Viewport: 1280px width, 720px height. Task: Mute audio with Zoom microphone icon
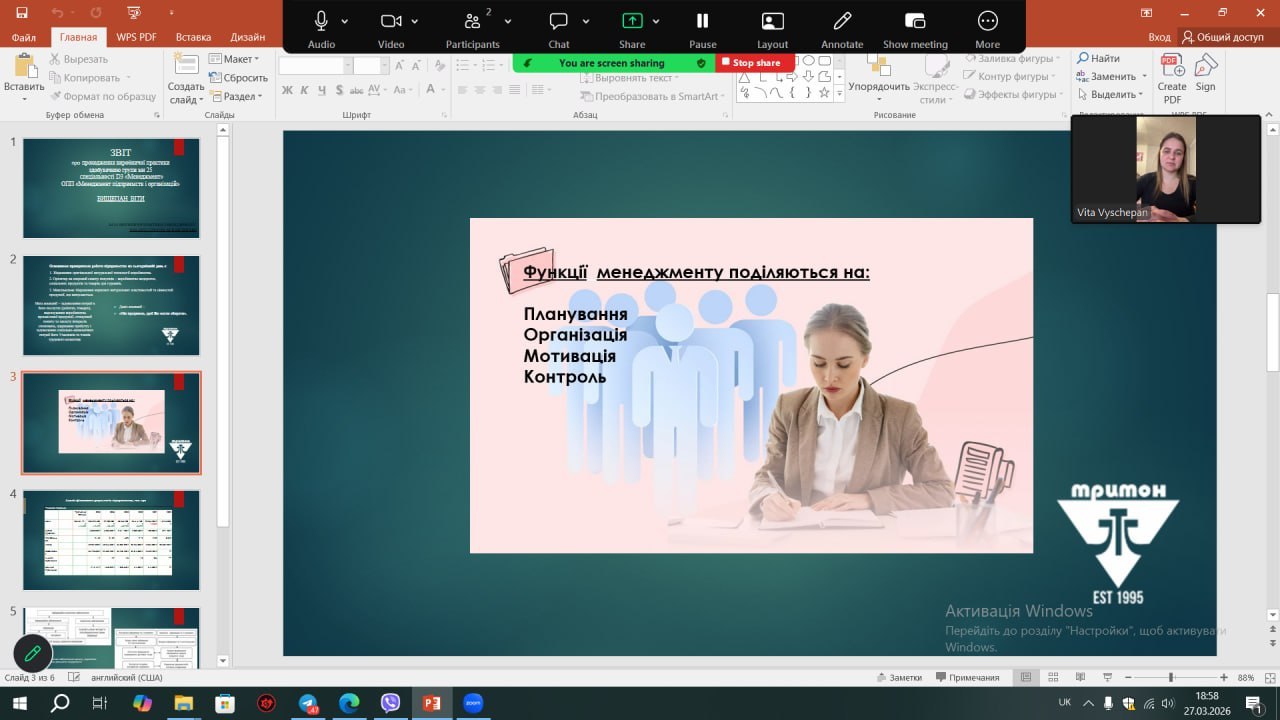[x=321, y=21]
